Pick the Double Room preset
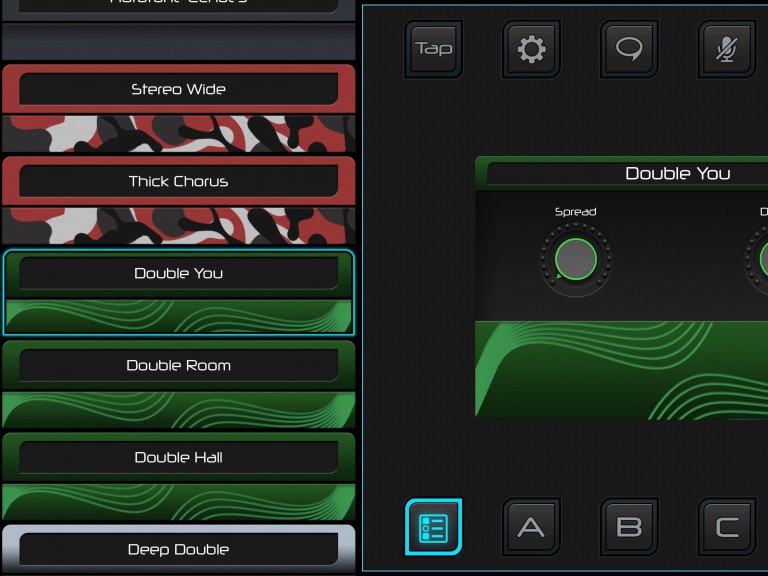Viewport: 768px width, 576px height. (x=178, y=365)
